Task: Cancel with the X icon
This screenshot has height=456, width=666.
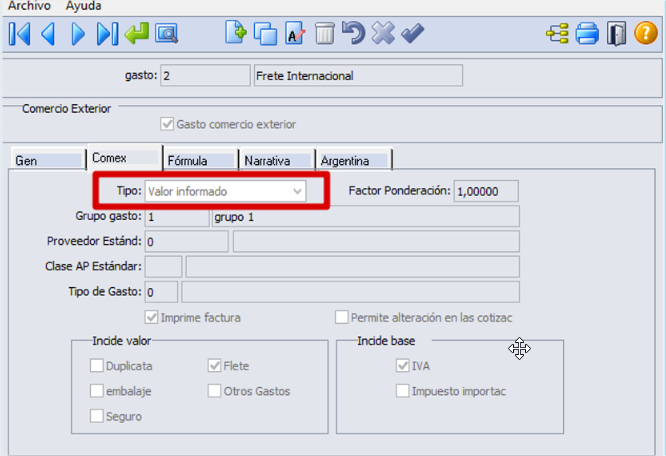Action: [383, 33]
